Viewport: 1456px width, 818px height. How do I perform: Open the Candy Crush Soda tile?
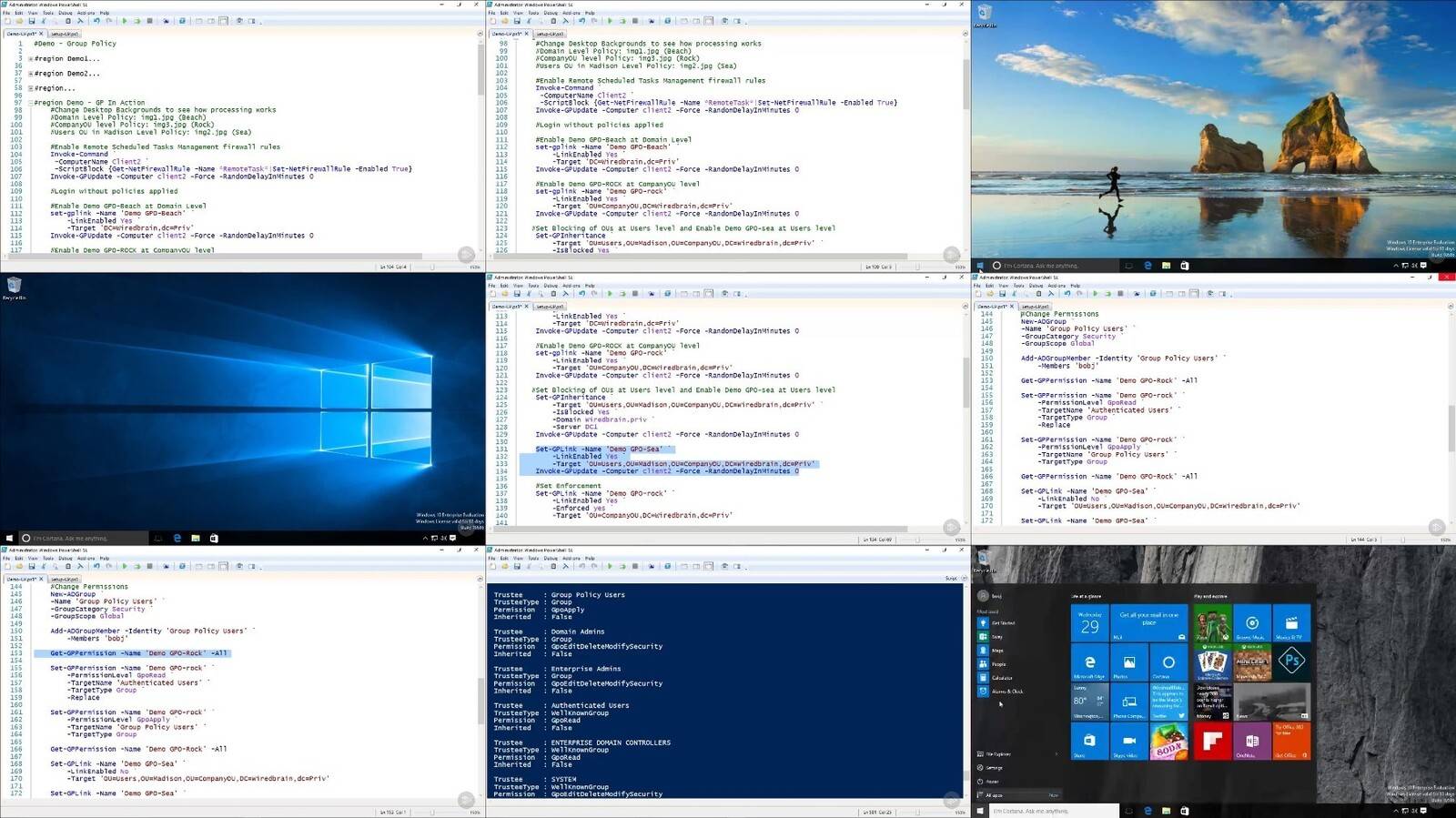pos(1169,742)
